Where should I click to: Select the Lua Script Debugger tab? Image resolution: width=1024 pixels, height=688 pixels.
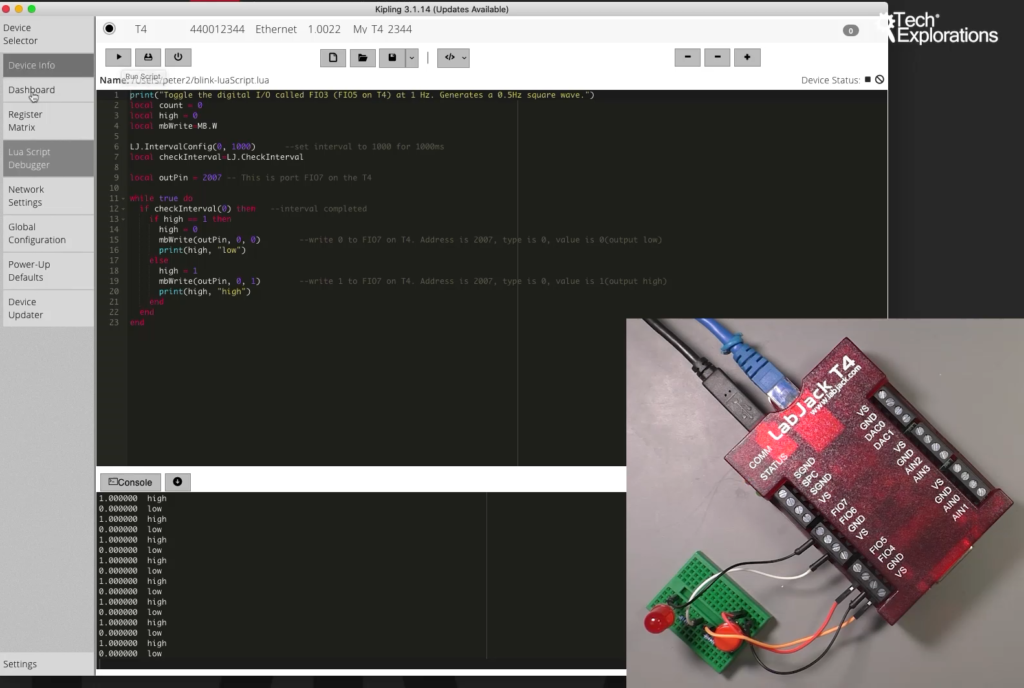48,158
